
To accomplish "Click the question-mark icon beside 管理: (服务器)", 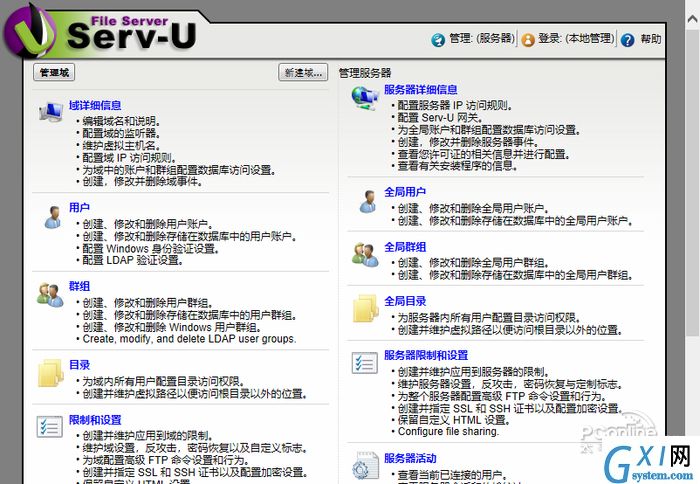I will coord(438,40).
